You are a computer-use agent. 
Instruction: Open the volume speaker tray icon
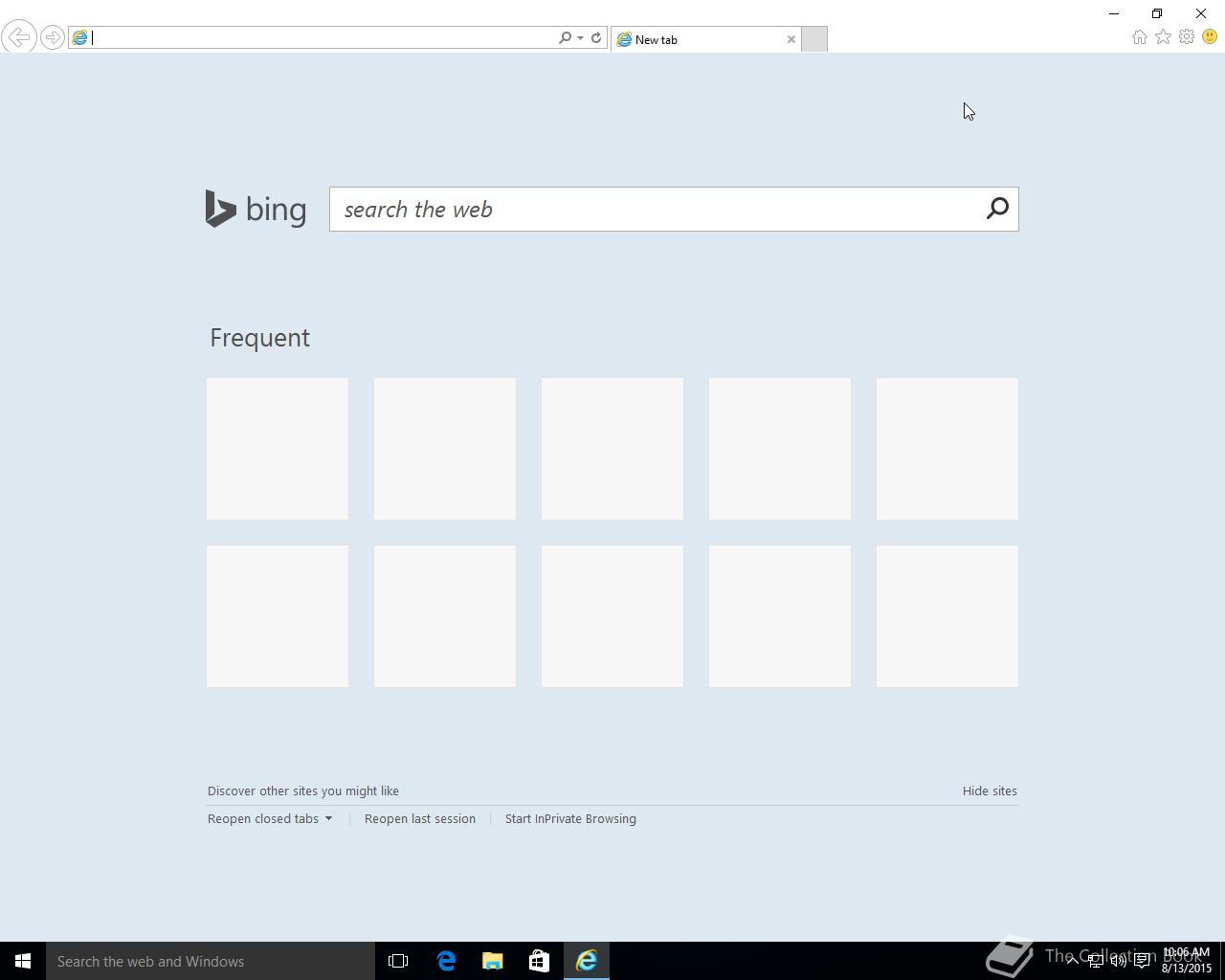tap(1118, 961)
